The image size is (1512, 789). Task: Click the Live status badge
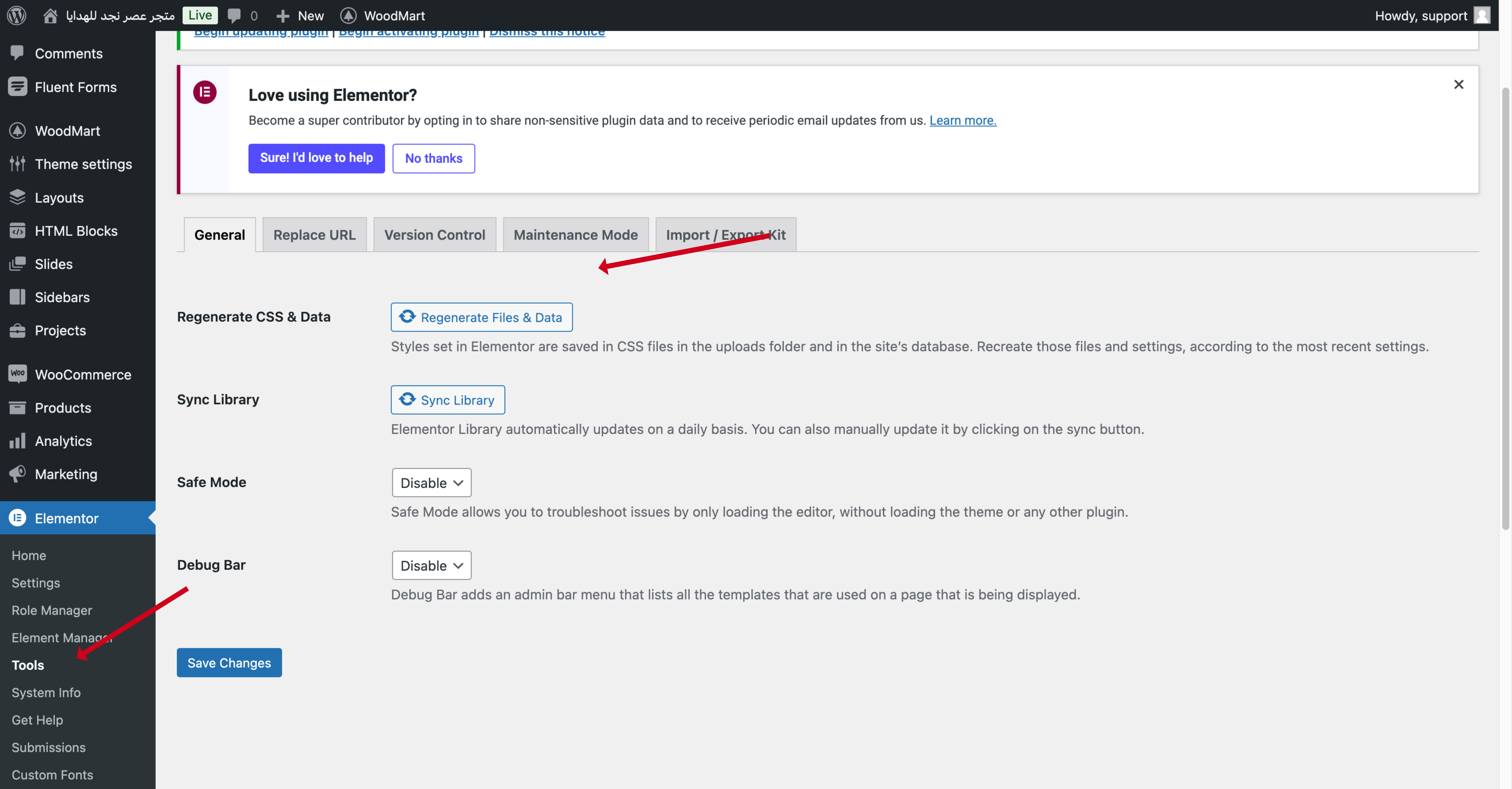pyautogui.click(x=200, y=15)
